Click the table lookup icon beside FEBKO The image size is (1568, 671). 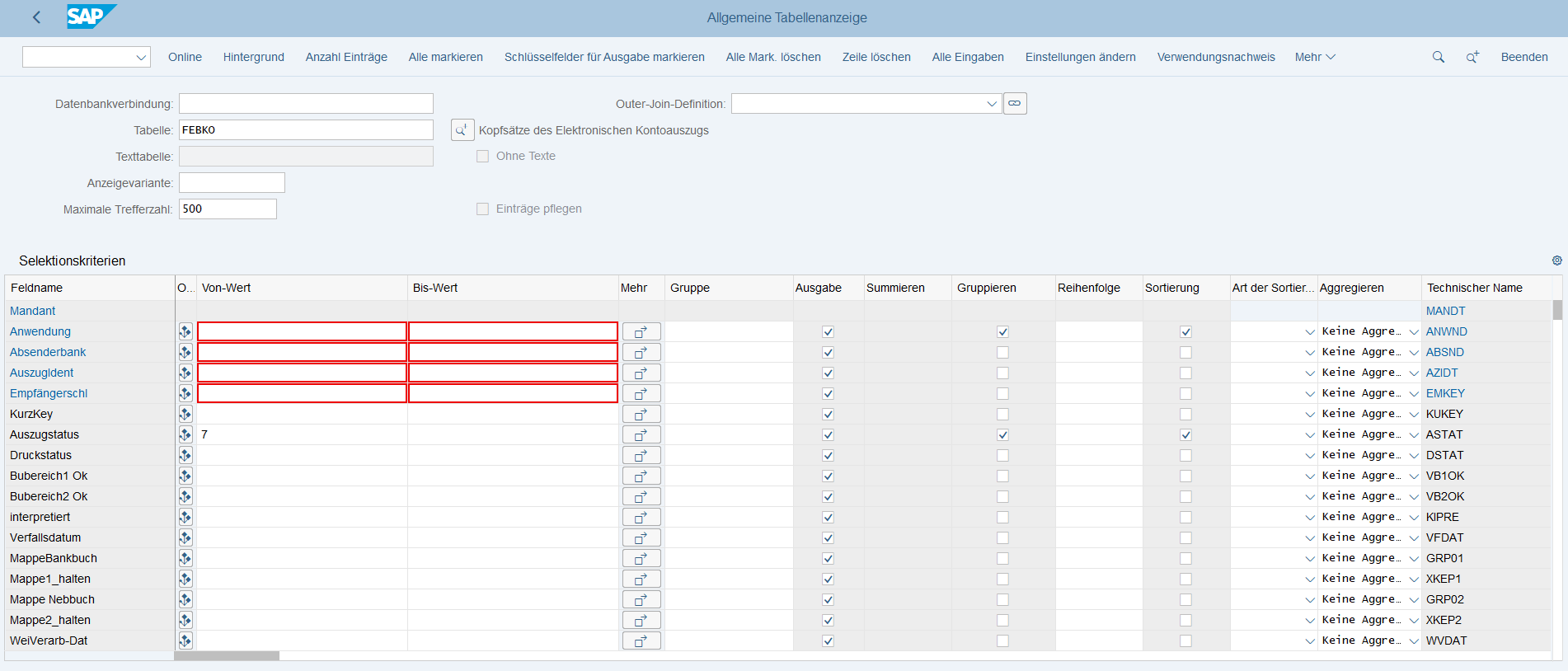point(462,130)
